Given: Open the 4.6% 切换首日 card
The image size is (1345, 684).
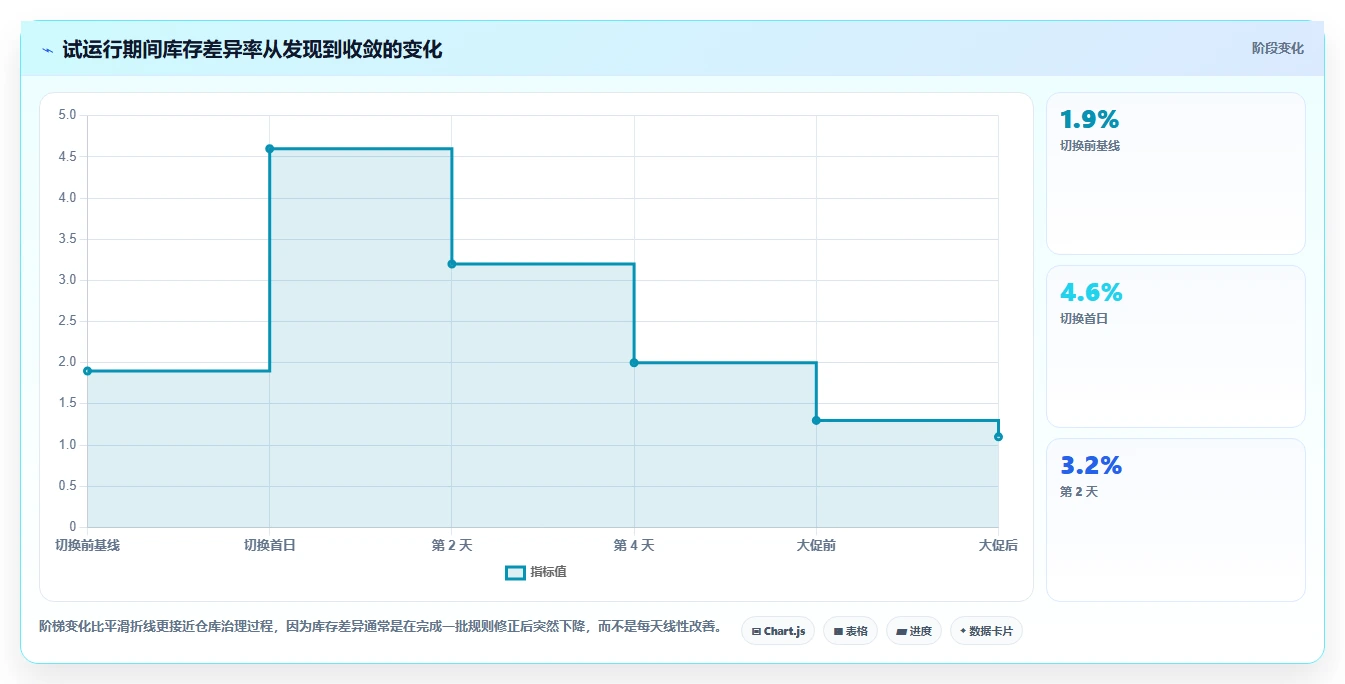Looking at the screenshot, I should (x=1176, y=347).
